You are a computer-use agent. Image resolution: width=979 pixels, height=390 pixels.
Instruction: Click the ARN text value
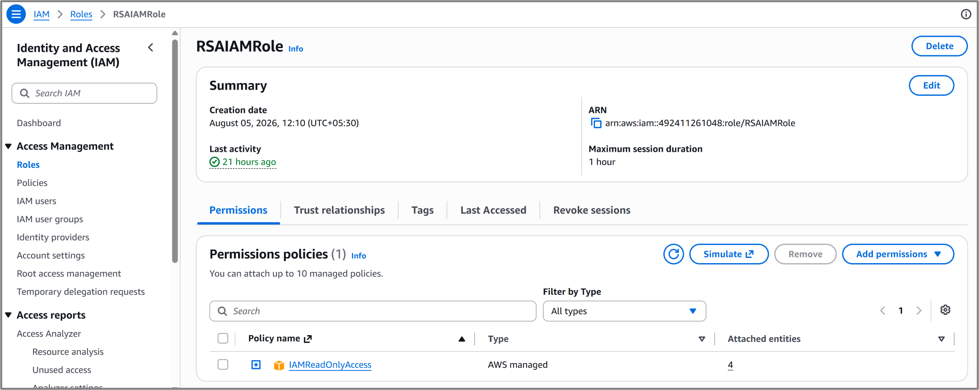(700, 123)
